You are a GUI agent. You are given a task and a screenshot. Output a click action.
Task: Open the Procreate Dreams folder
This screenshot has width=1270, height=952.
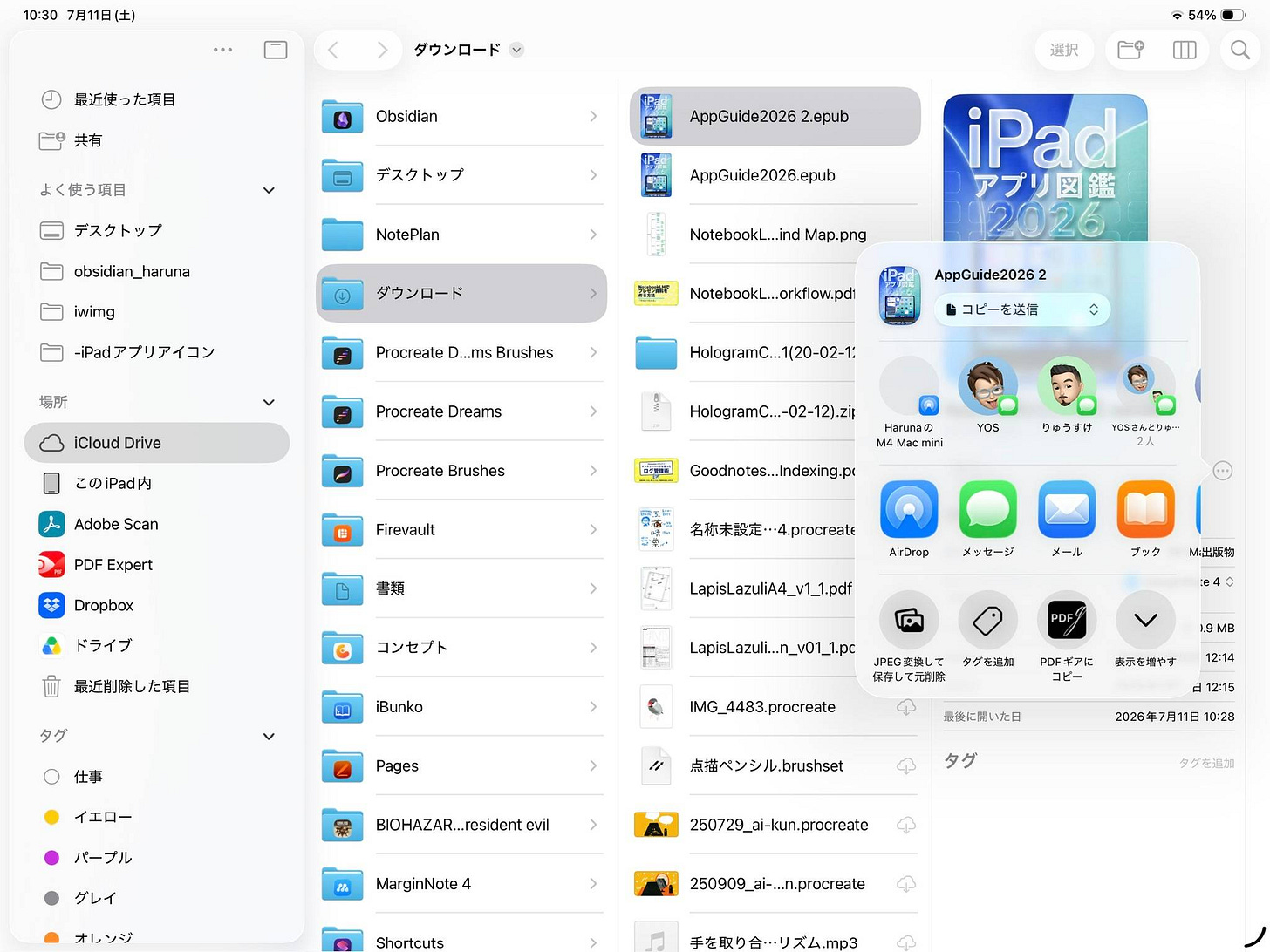pyautogui.click(x=461, y=411)
